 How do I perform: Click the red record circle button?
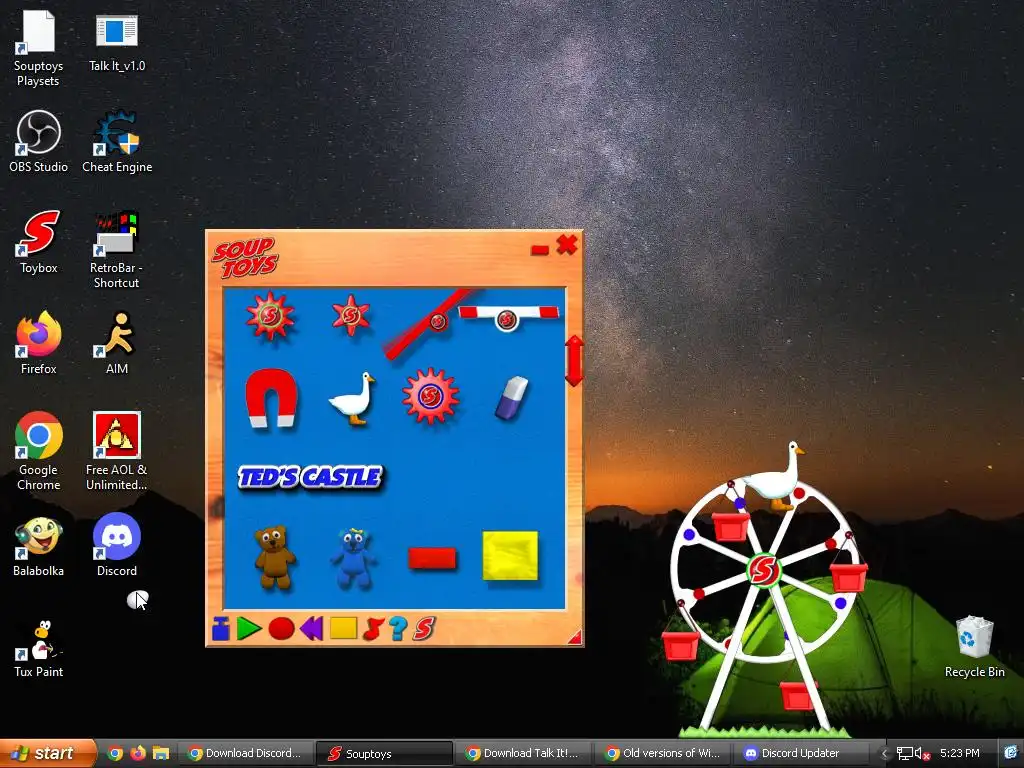pyautogui.click(x=281, y=628)
